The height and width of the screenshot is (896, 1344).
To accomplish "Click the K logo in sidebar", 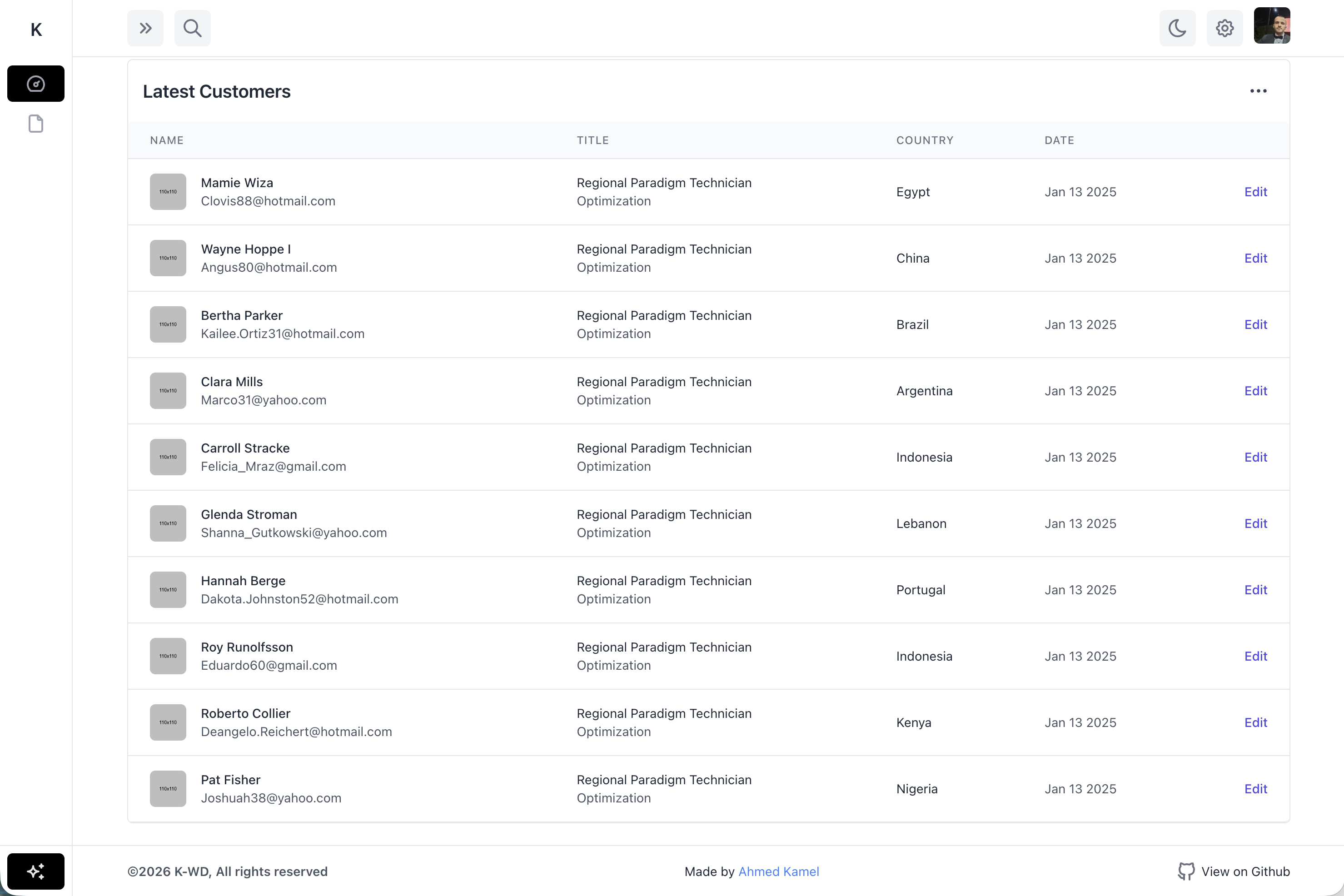I will pyautogui.click(x=36, y=29).
